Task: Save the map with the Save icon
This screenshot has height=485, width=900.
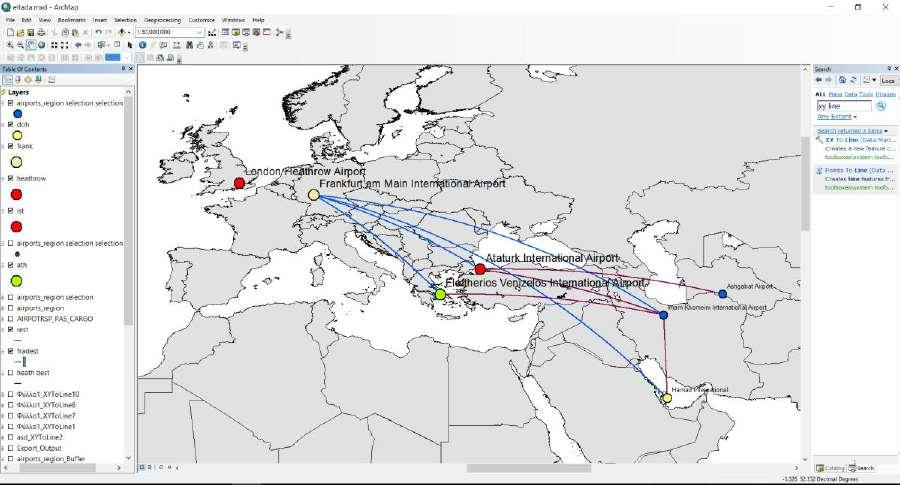Action: 31,33
